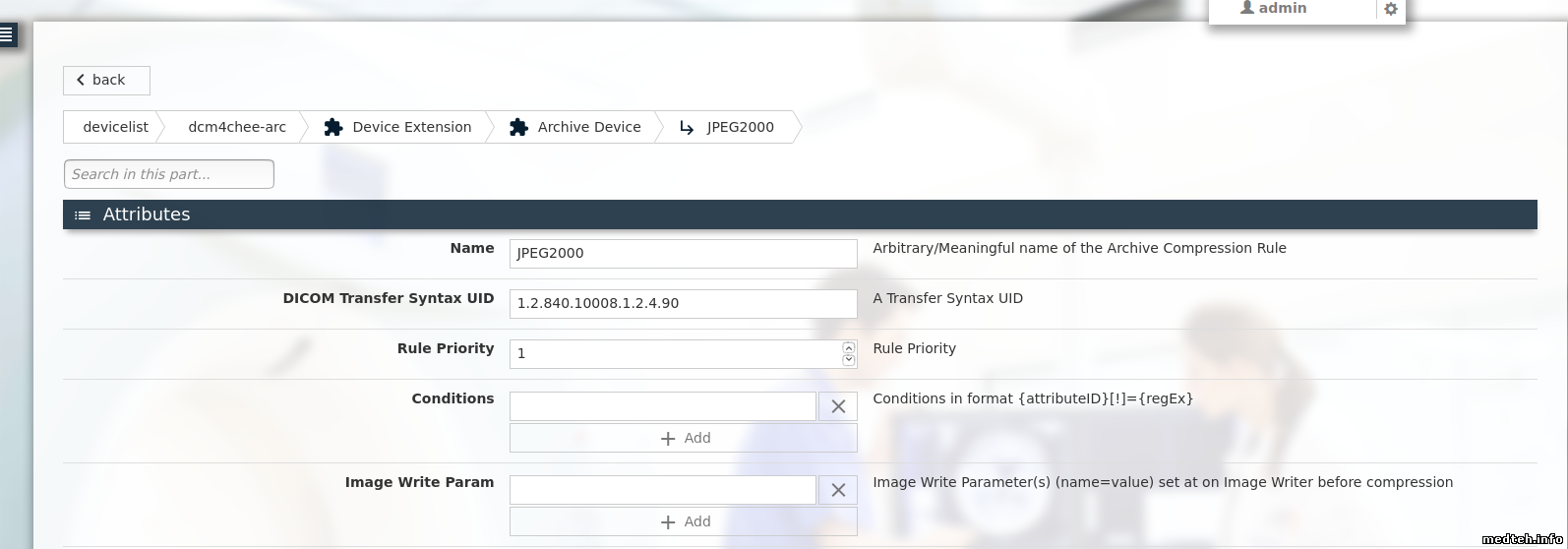Click the DICOM Transfer Syntax UID field
This screenshot has width=1568, height=549.
pyautogui.click(x=683, y=303)
